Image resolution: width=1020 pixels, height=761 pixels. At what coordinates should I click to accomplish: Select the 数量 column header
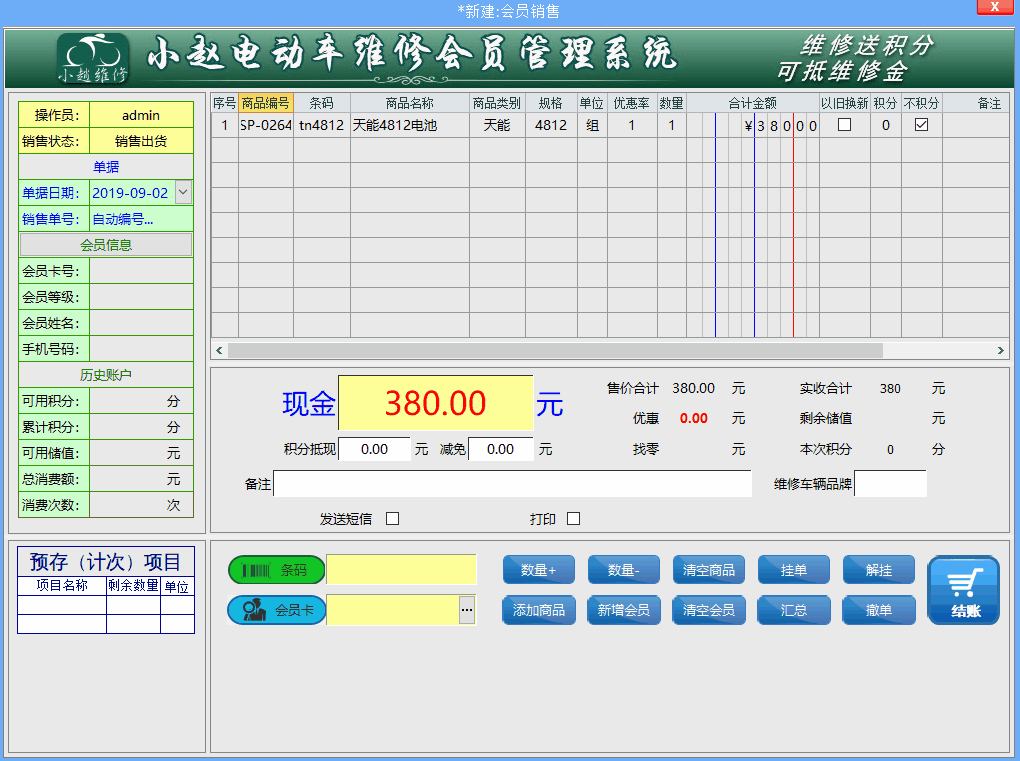click(x=671, y=103)
